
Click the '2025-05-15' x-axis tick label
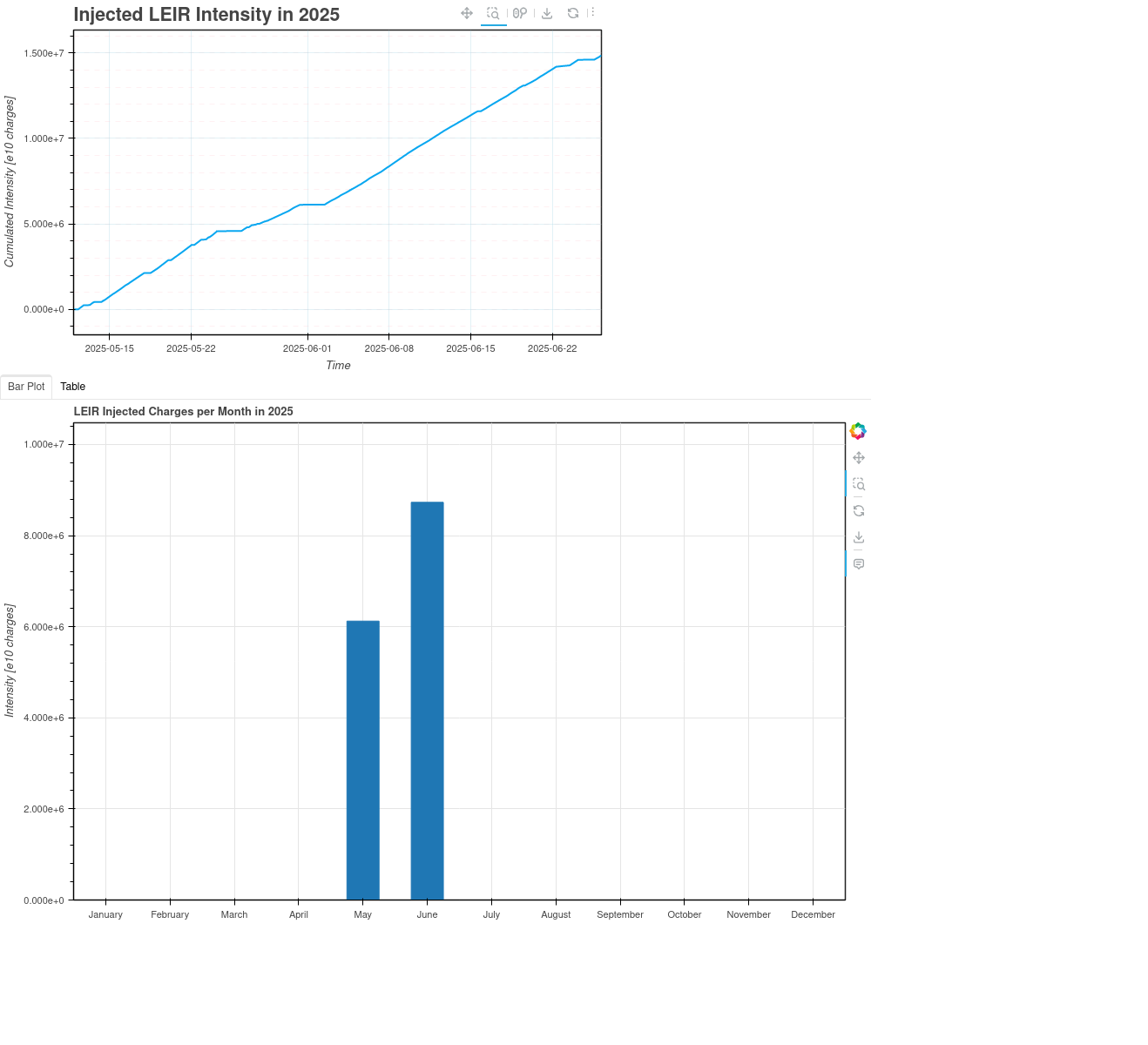point(110,348)
